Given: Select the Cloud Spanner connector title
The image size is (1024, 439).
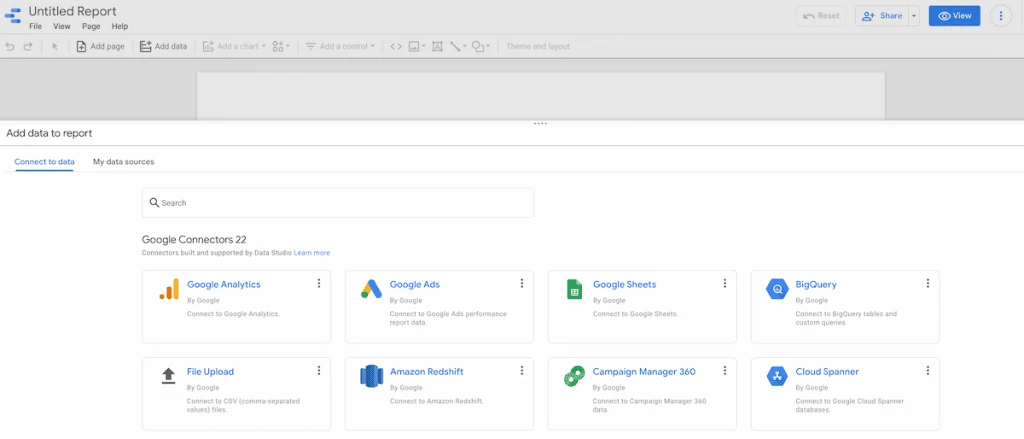Looking at the screenshot, I should (827, 372).
